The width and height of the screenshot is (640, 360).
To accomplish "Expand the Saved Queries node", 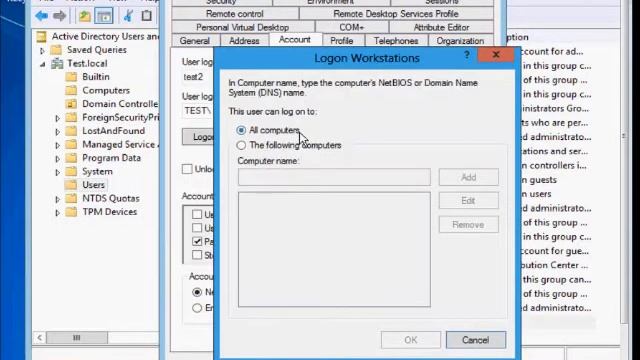I will coord(42,51).
